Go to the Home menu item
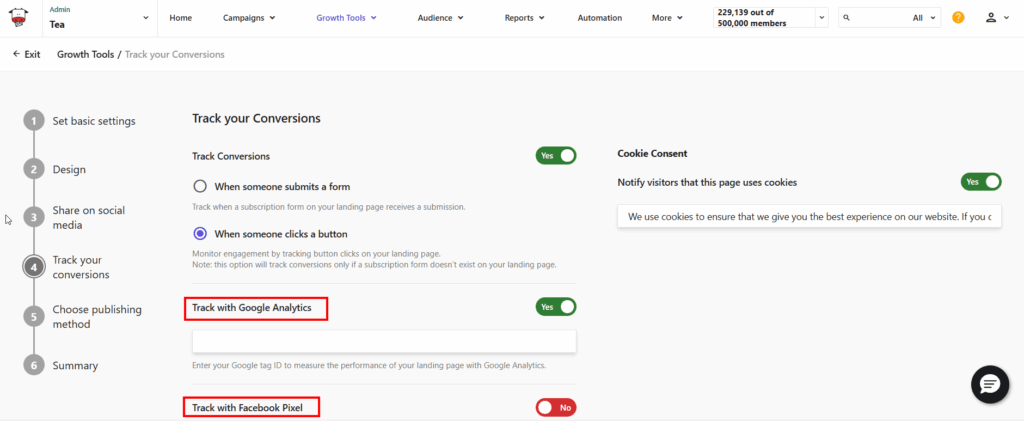The width and height of the screenshot is (1024, 421). click(x=180, y=18)
